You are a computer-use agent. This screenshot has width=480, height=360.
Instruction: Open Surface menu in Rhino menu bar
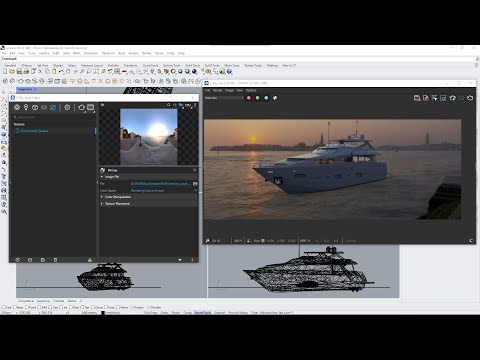click(x=44, y=53)
